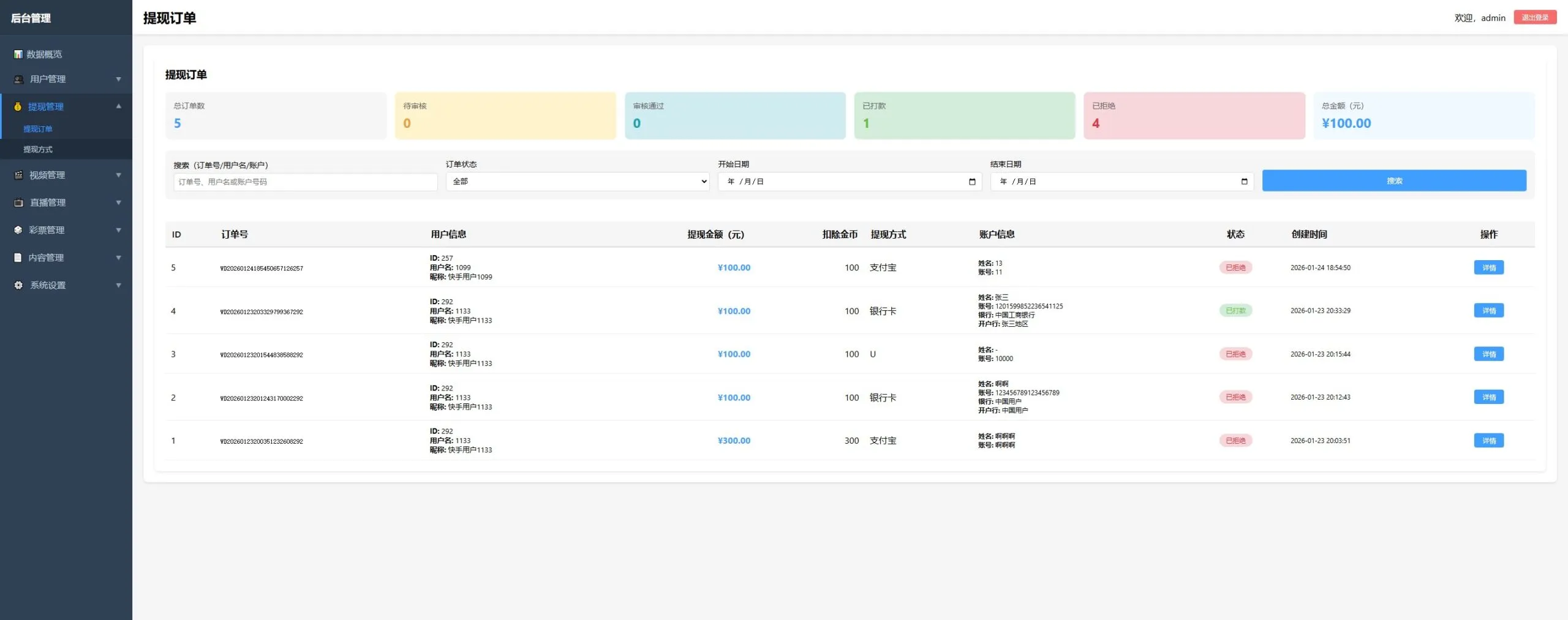Image resolution: width=1568 pixels, height=620 pixels.
Task: Open the 结束日期 calendar picker icon
Action: (1244, 182)
